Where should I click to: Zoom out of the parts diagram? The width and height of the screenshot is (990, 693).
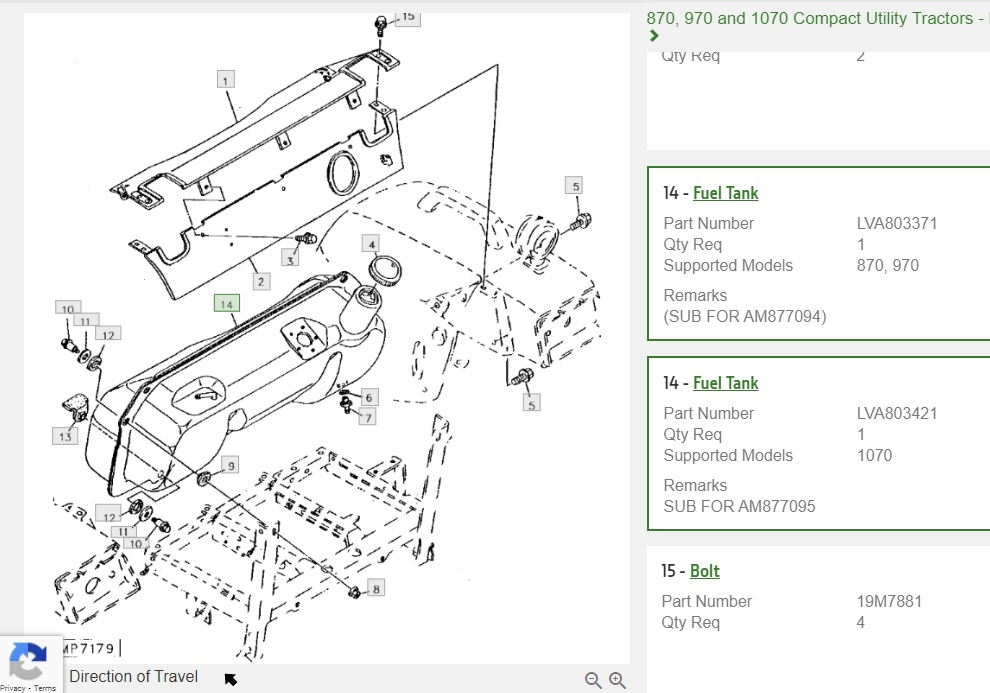593,680
